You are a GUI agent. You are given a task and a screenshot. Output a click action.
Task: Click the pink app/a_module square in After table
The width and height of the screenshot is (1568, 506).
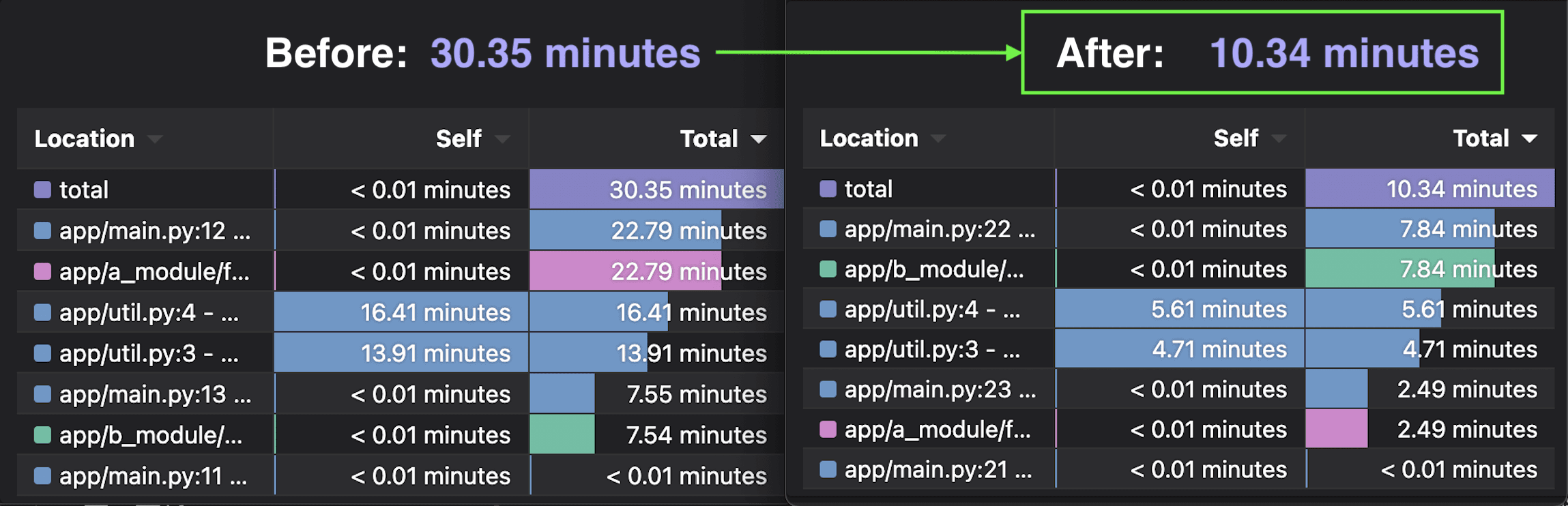point(828,430)
